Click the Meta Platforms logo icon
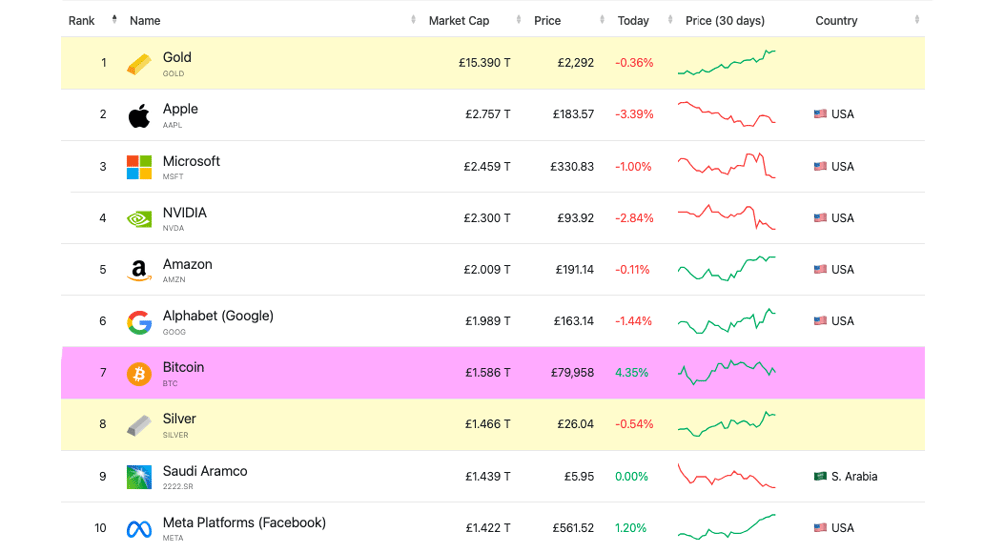Image resolution: width=984 pixels, height=553 pixels. 139,529
